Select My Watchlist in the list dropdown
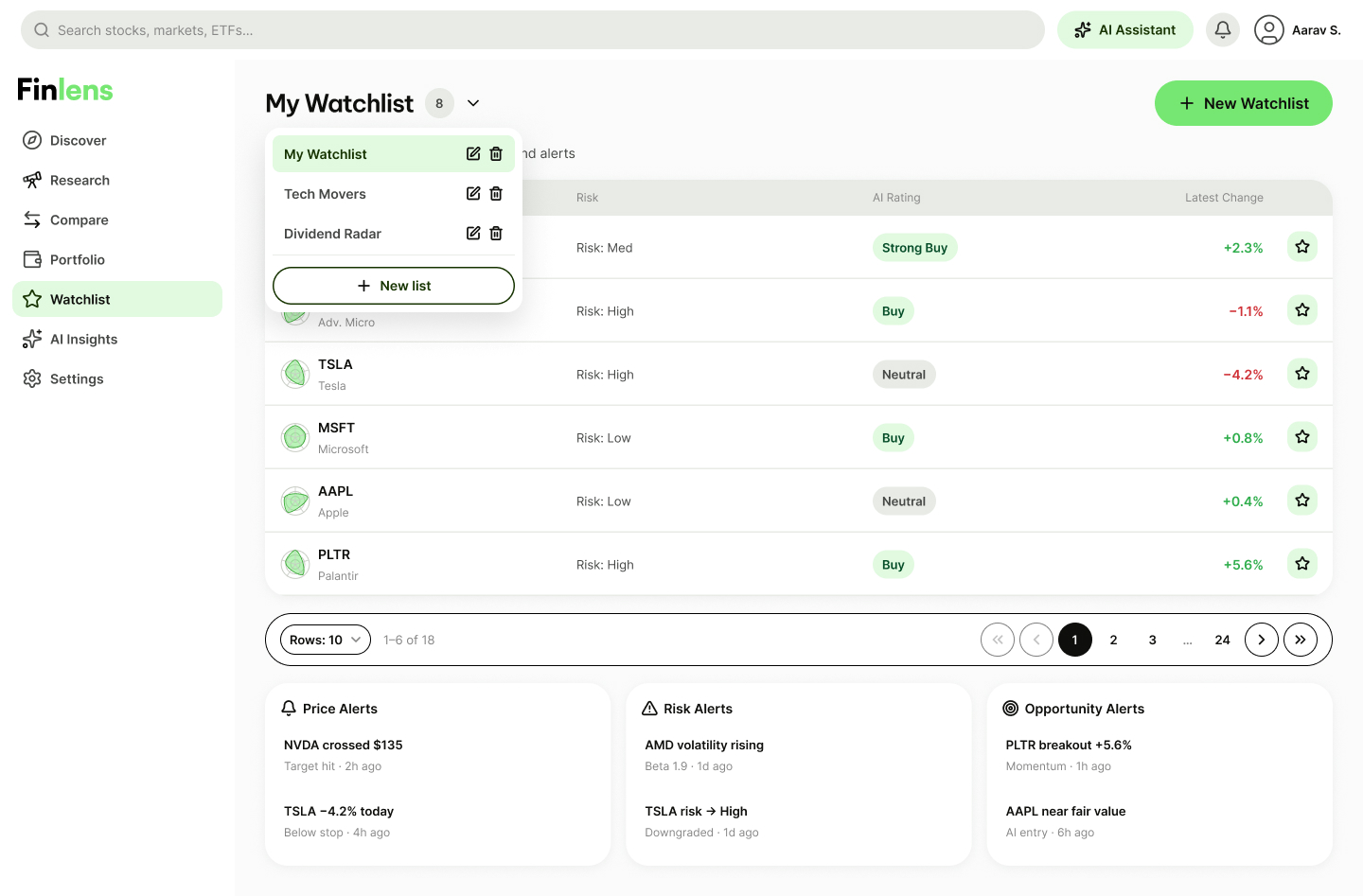This screenshot has width=1363, height=896. coord(394,154)
